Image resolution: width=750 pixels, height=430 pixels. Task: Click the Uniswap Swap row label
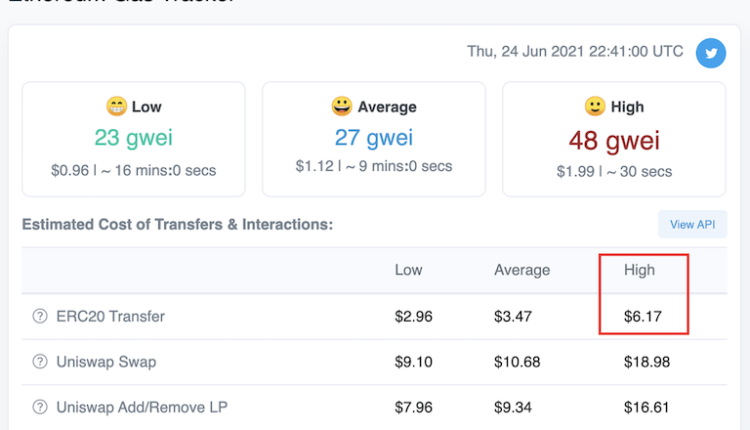point(106,361)
